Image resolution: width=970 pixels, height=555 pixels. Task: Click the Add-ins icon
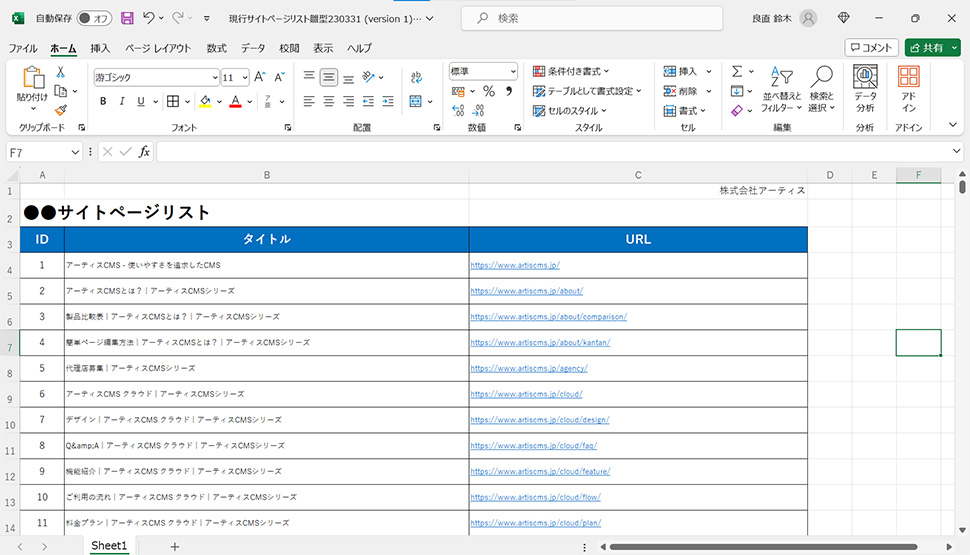[x=908, y=90]
